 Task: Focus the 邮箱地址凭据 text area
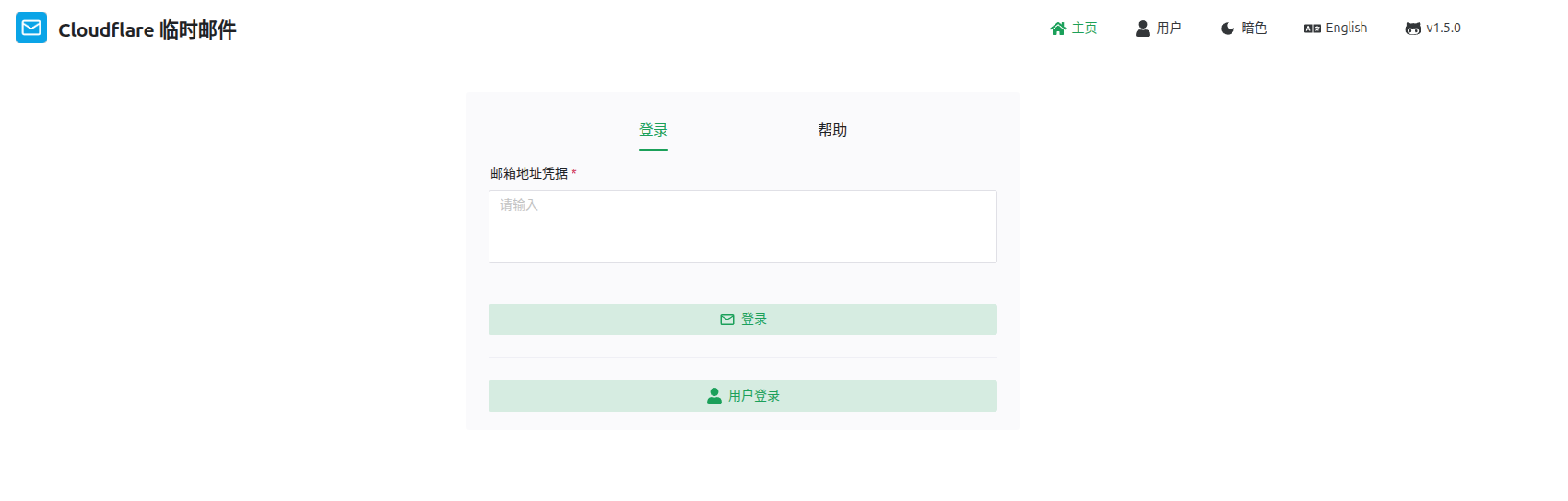(x=742, y=227)
